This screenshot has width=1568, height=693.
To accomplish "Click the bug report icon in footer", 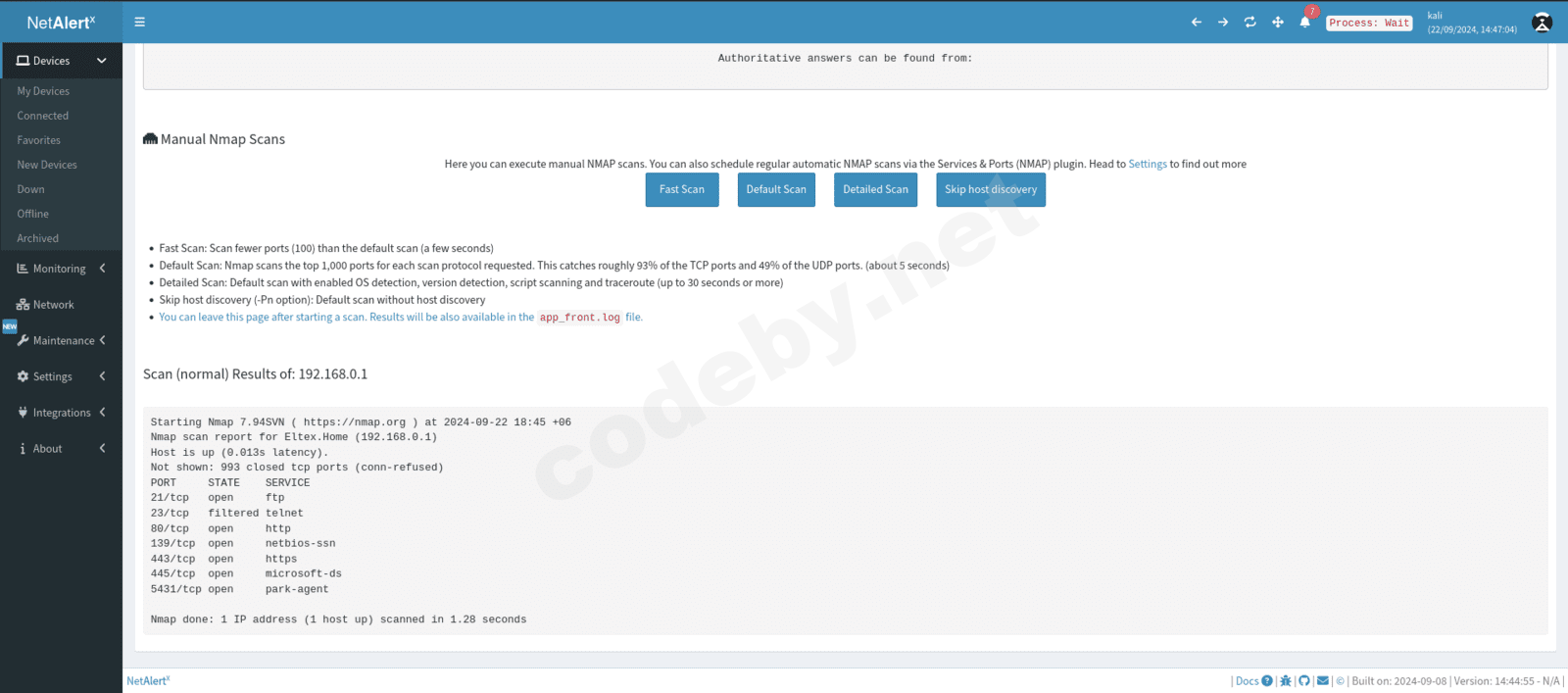I will point(1286,681).
